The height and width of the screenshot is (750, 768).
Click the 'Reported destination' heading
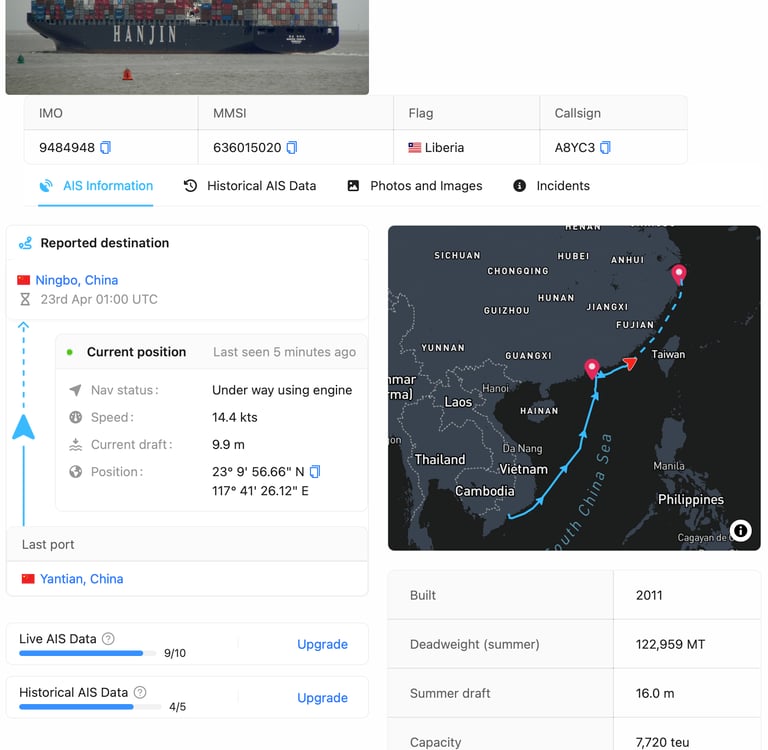point(105,243)
